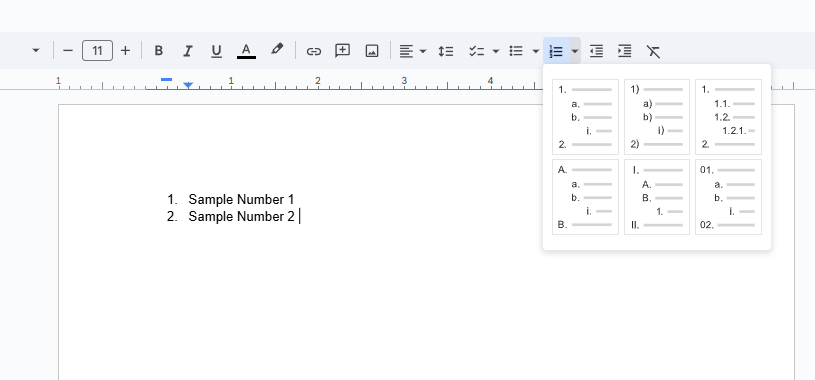Insert an image with the picture icon
The height and width of the screenshot is (380, 815).
[372, 51]
